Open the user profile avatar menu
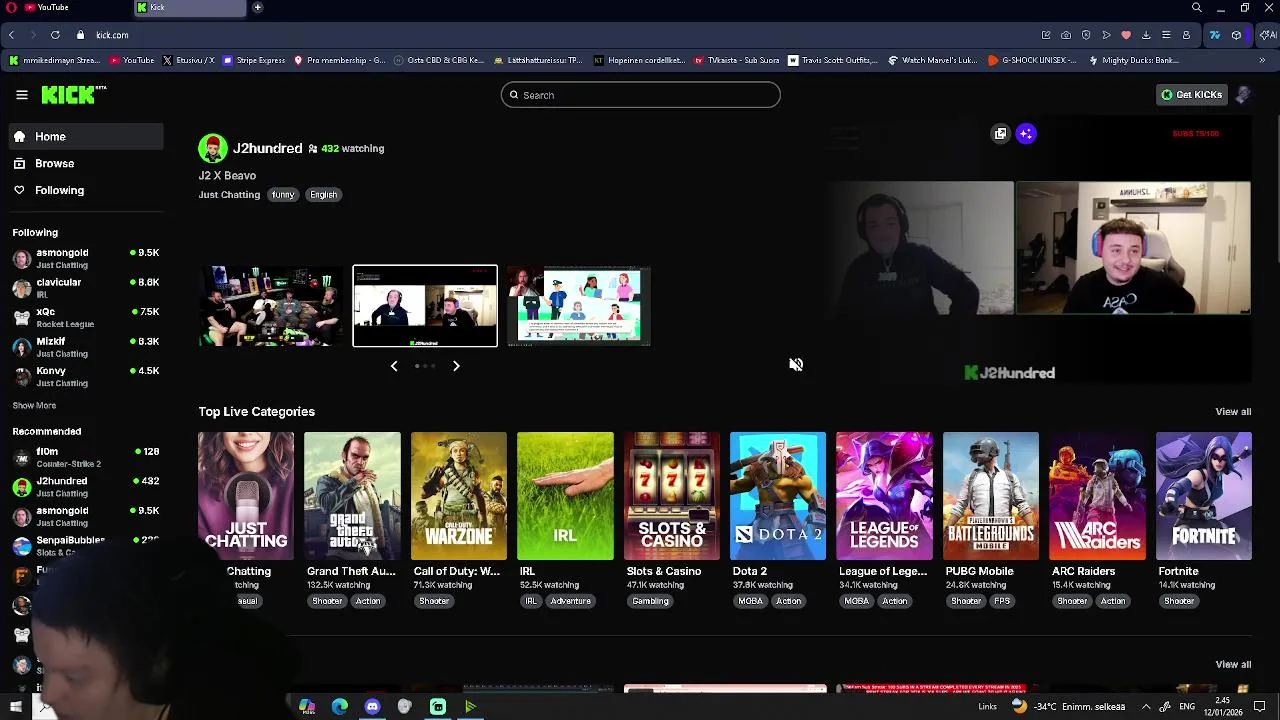Image resolution: width=1280 pixels, height=720 pixels. tap(1243, 95)
